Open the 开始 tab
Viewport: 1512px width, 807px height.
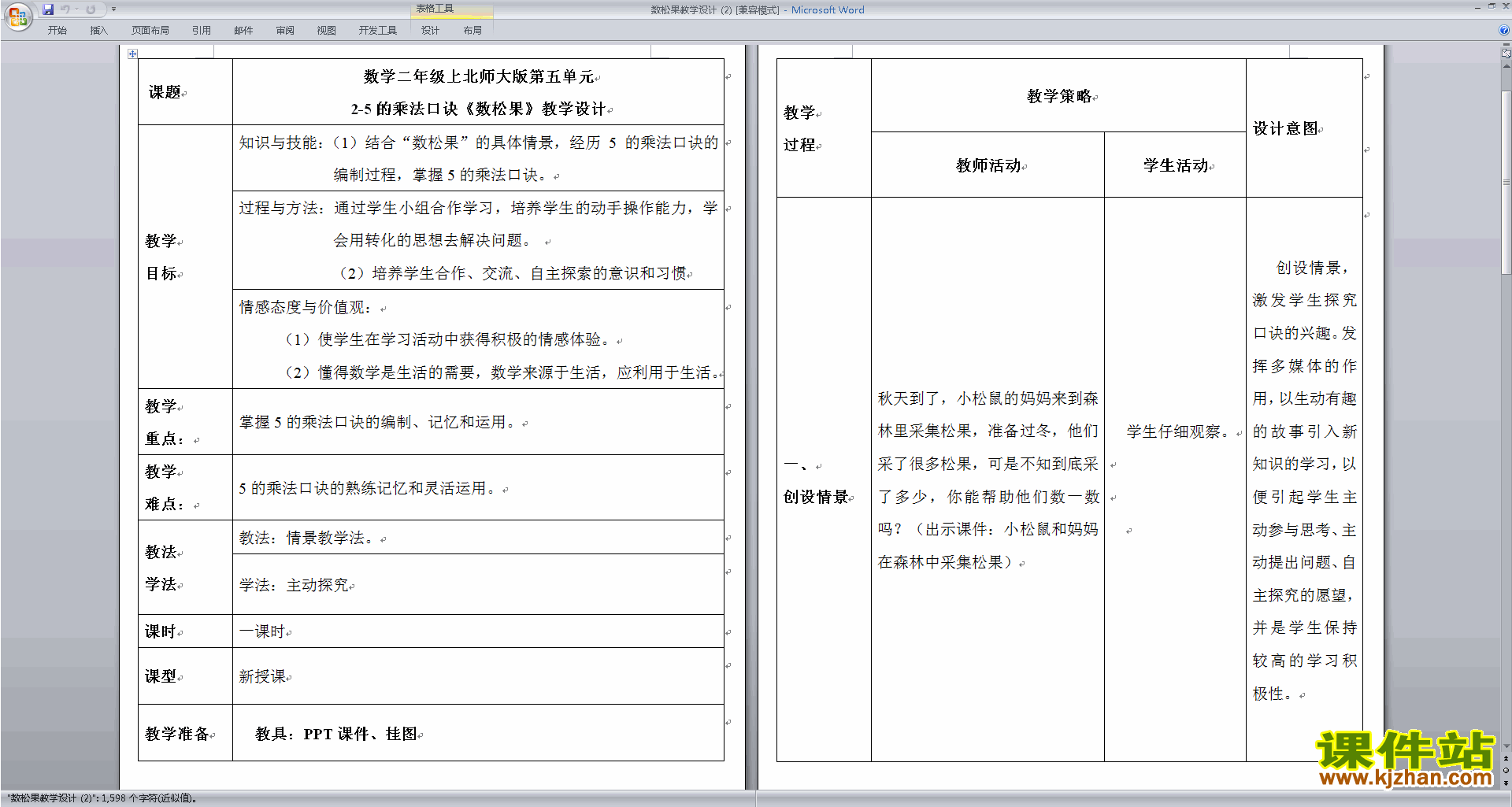[x=57, y=31]
